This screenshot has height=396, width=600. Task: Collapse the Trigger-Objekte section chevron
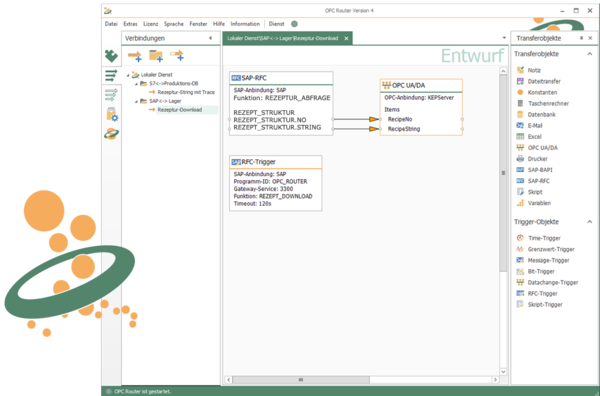click(x=590, y=222)
